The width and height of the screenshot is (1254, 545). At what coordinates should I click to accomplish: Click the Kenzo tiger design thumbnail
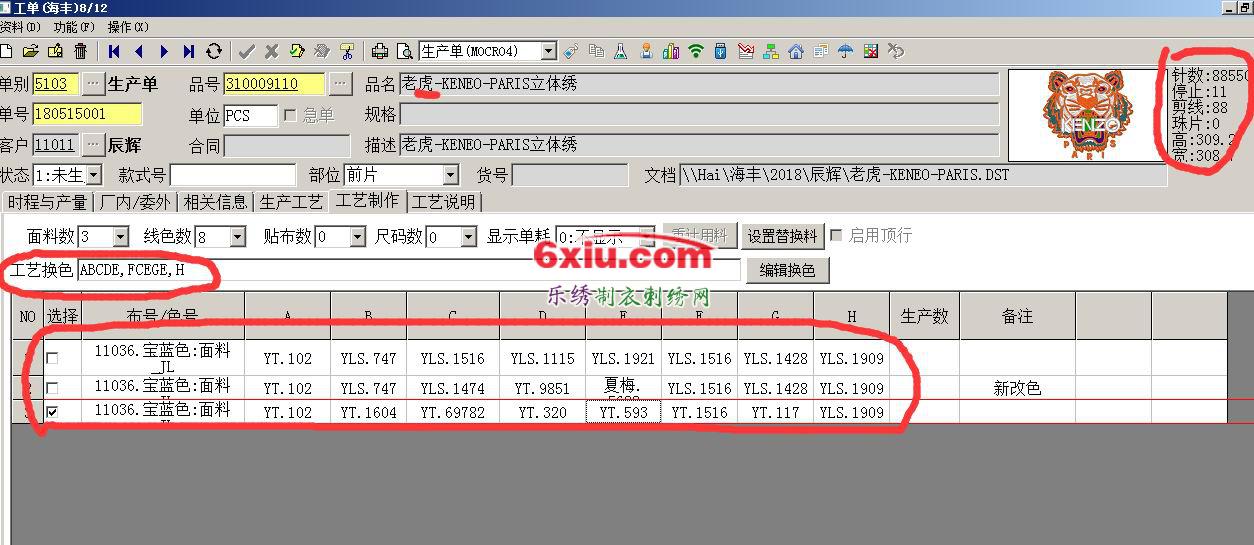pos(1084,115)
